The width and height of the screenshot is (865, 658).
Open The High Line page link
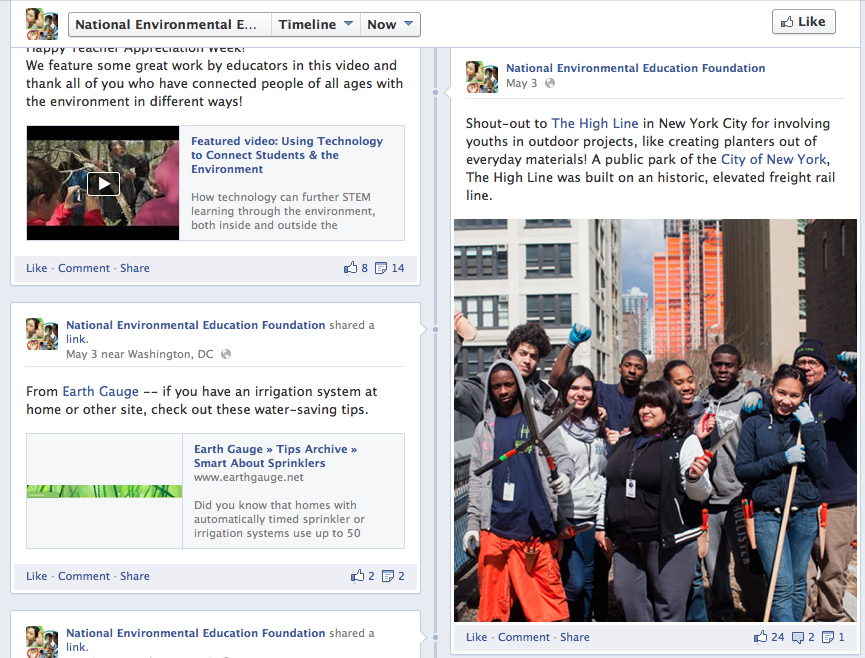[595, 124]
